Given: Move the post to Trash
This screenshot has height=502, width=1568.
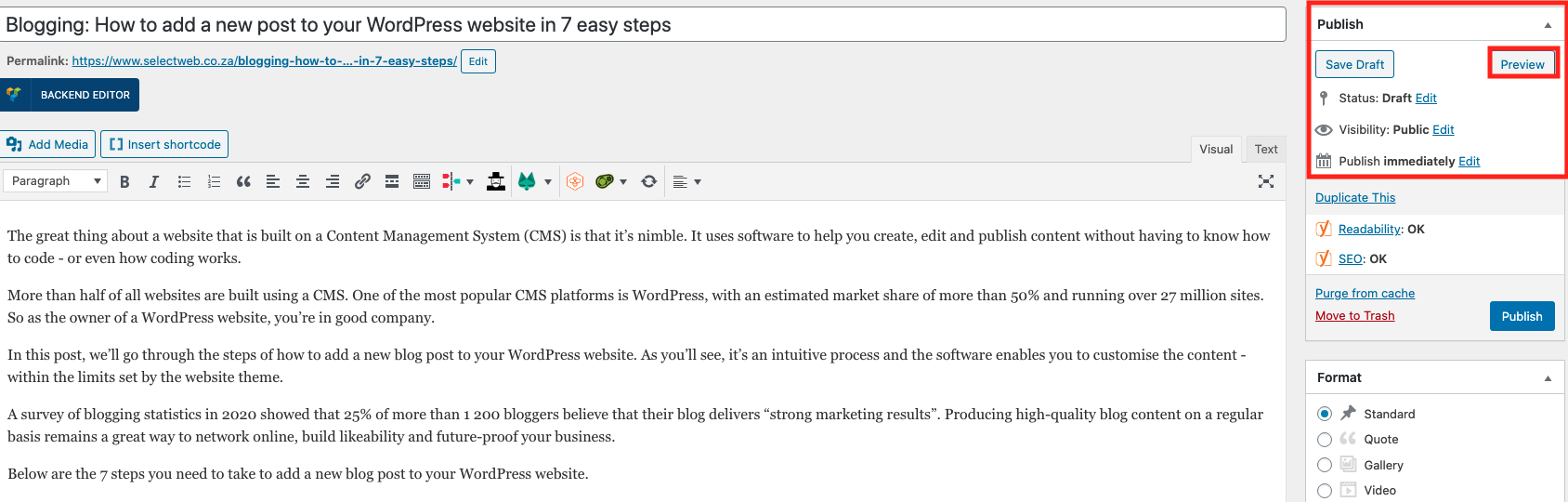Looking at the screenshot, I should point(1354,315).
